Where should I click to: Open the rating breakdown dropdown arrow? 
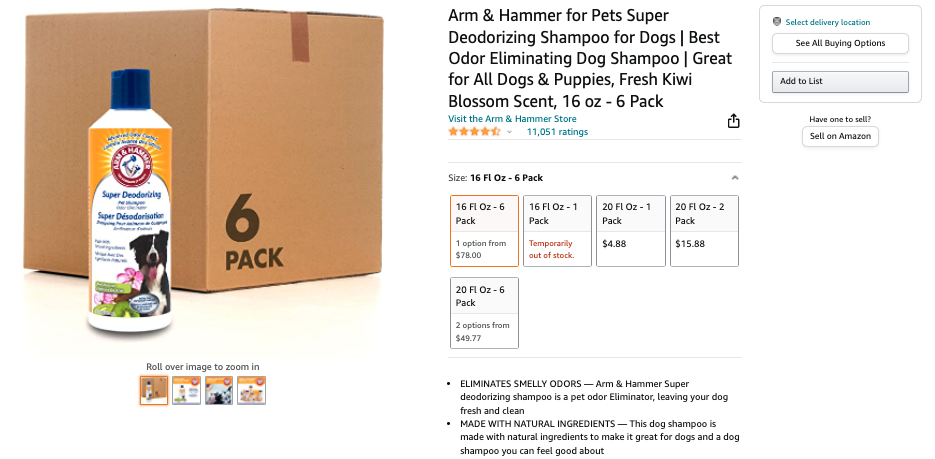[509, 132]
